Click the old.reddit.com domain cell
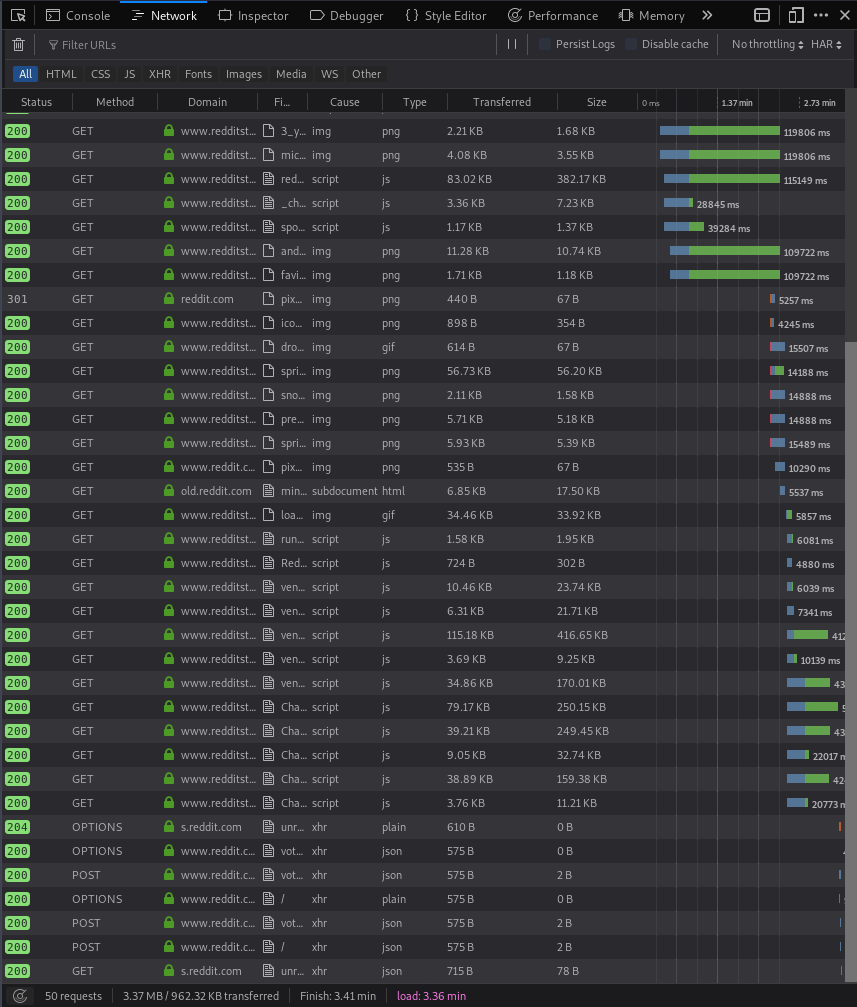This screenshot has height=1007, width=857. [216, 491]
